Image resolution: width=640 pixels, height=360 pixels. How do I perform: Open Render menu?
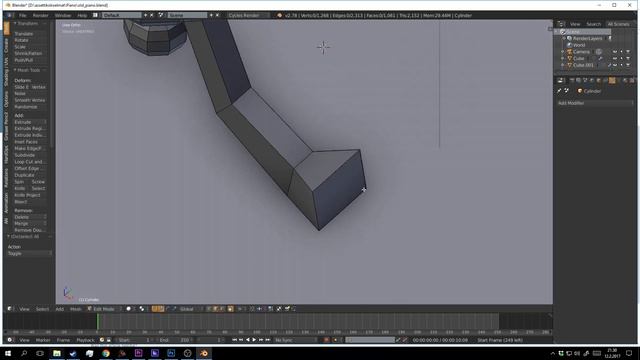[x=40, y=15]
